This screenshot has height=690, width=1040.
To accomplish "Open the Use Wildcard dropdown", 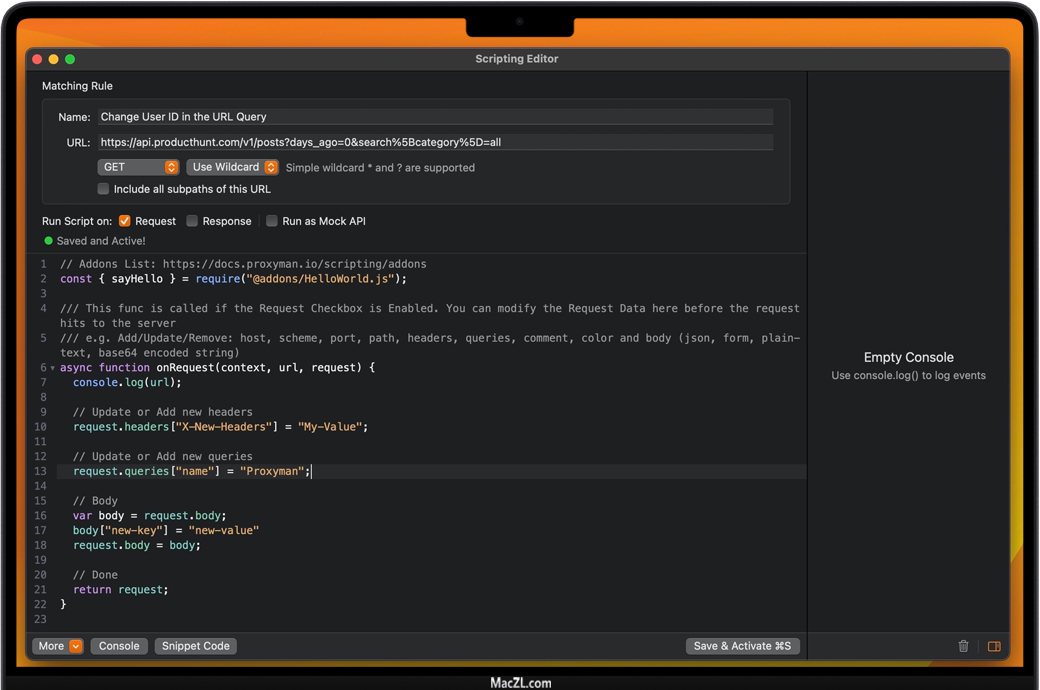I will 232,167.
